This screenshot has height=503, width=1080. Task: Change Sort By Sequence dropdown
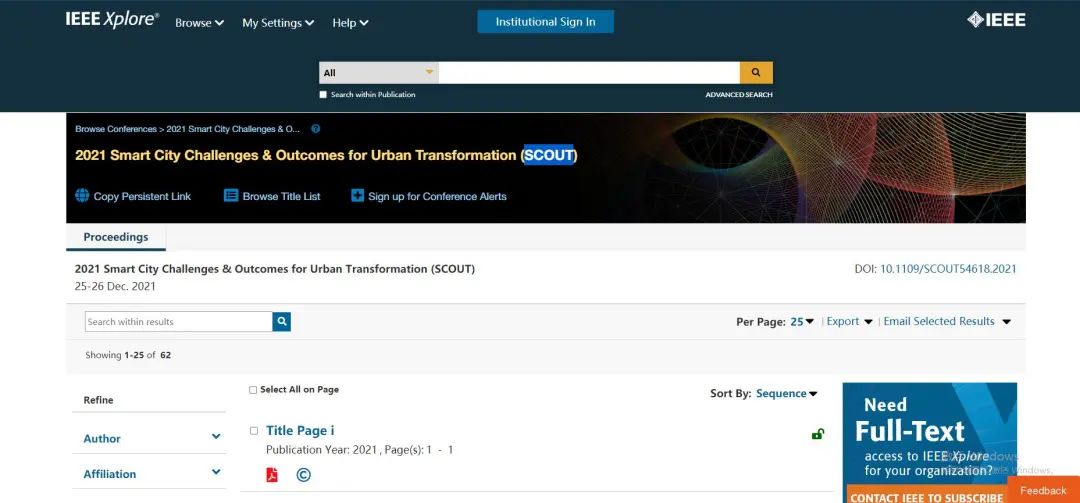pos(787,393)
